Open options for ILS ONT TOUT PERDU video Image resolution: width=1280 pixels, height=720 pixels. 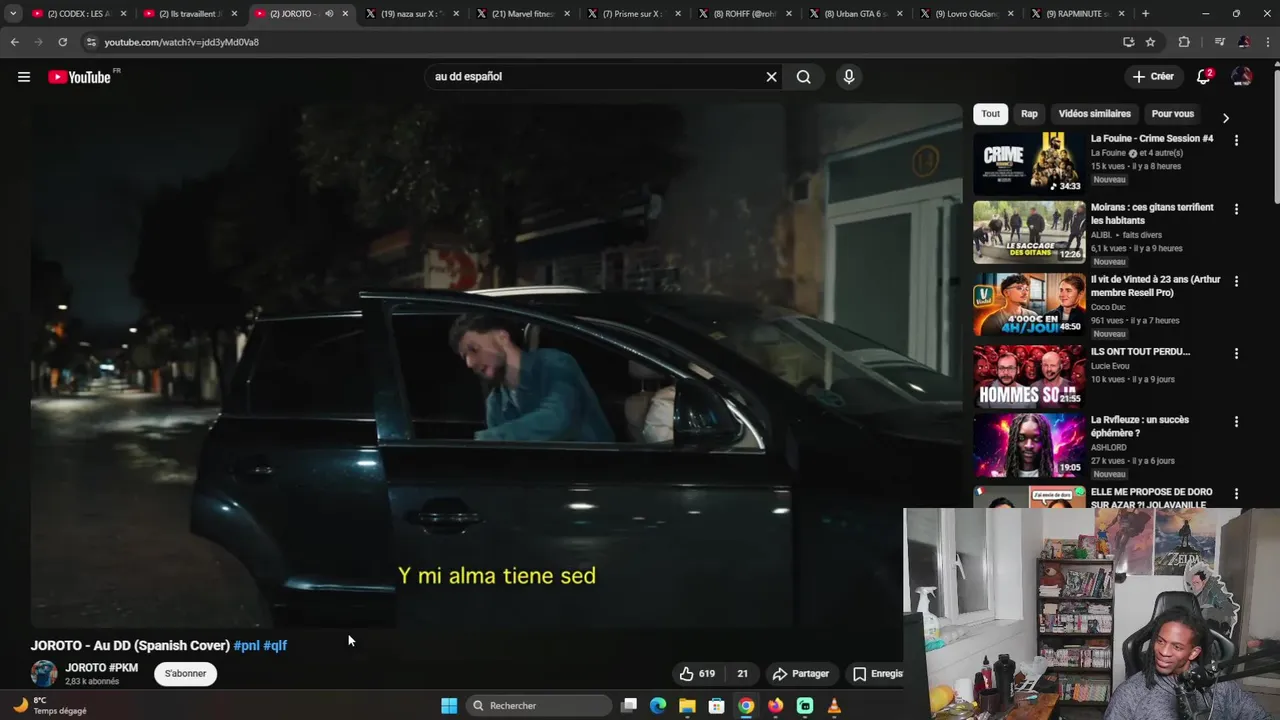[1236, 354]
